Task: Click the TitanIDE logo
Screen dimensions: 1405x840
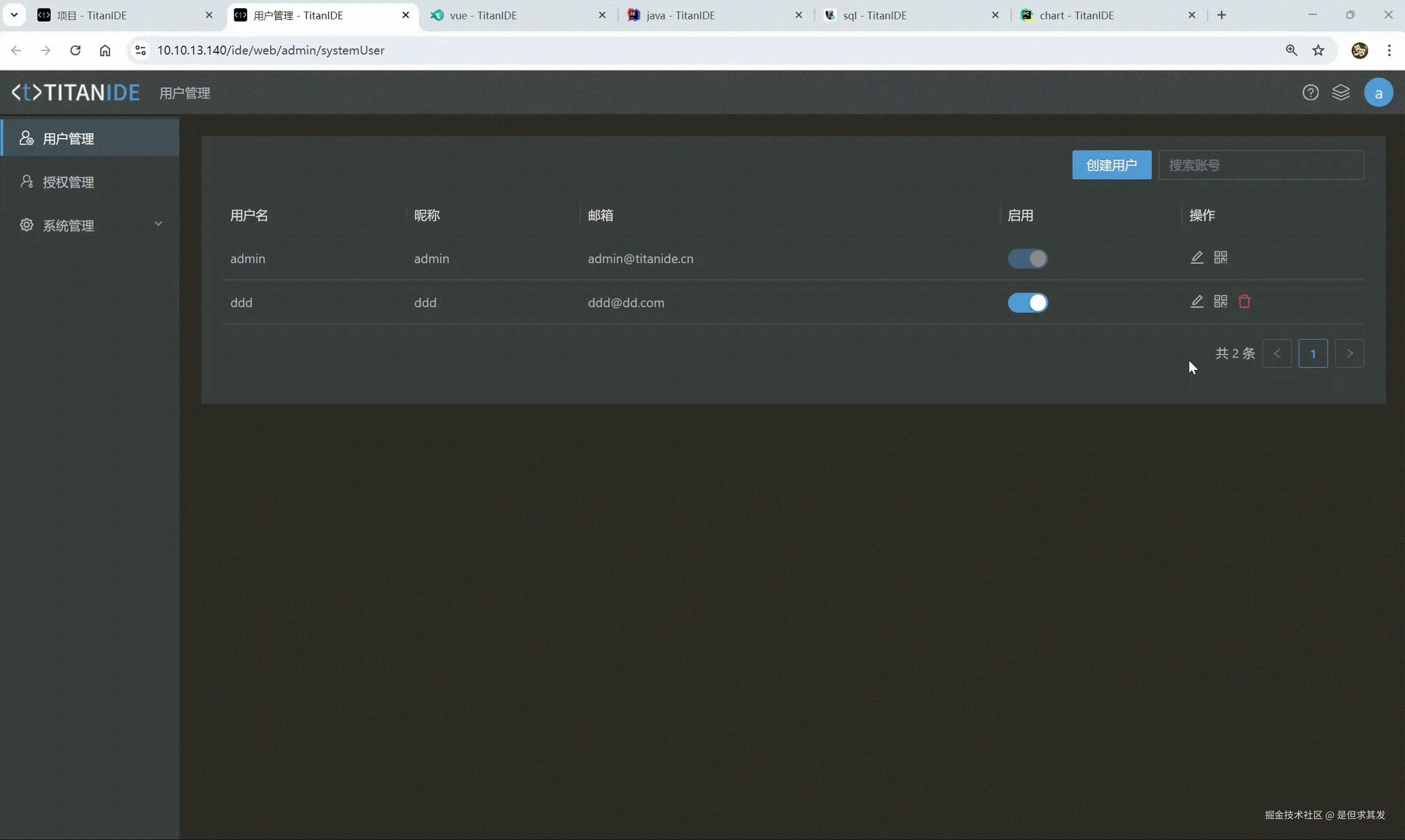Action: (x=76, y=92)
